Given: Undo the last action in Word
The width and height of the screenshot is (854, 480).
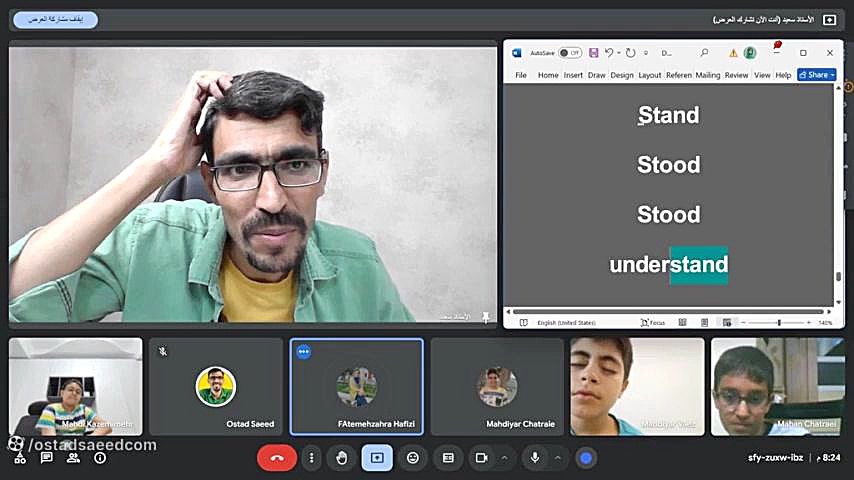Looking at the screenshot, I should 609,53.
